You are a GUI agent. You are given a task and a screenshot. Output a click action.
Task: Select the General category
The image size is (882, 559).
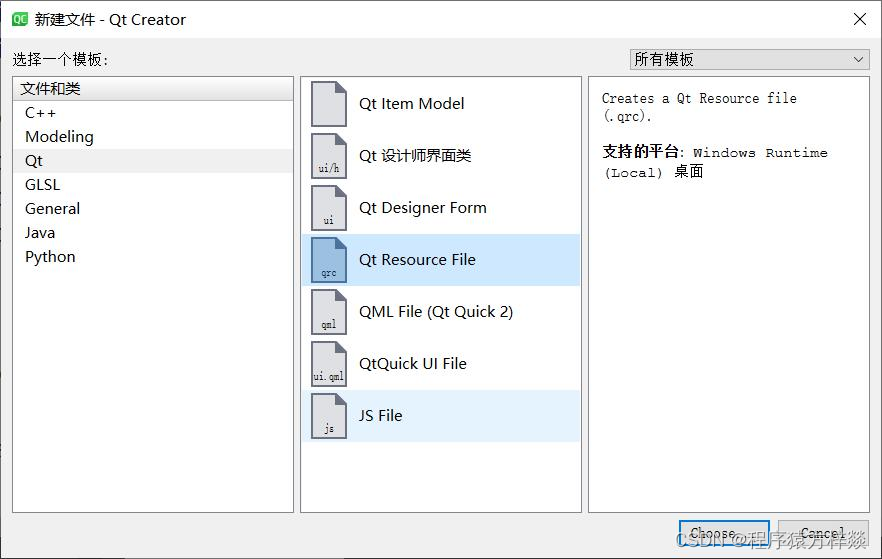[x=153, y=209]
